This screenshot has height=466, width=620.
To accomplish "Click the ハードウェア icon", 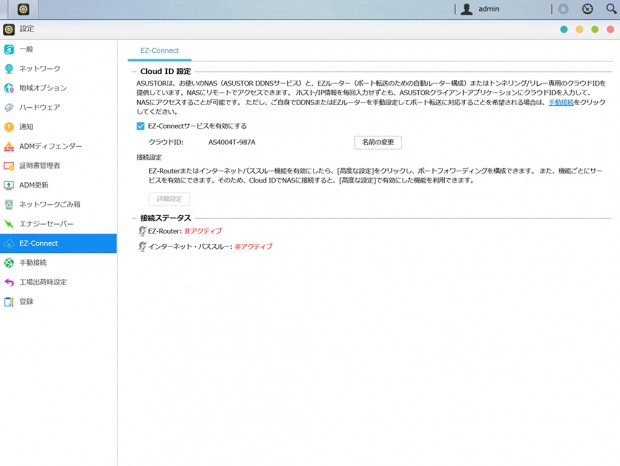I will tap(9, 108).
